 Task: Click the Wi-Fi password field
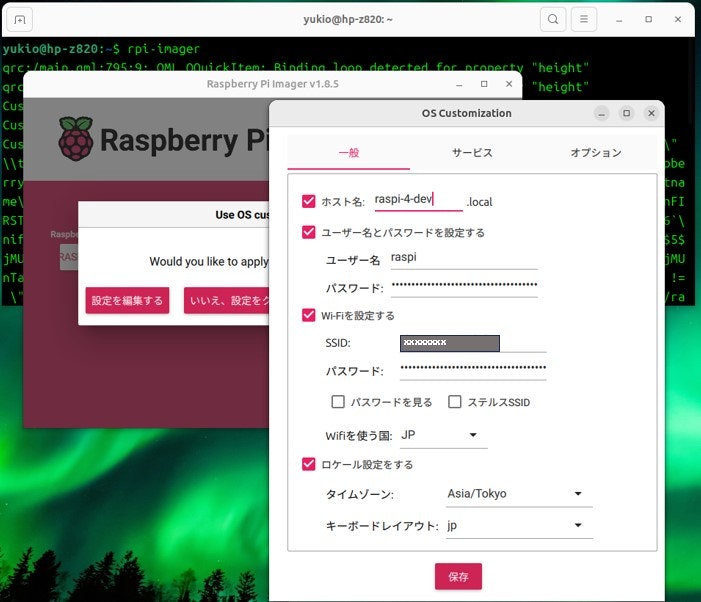click(x=473, y=369)
